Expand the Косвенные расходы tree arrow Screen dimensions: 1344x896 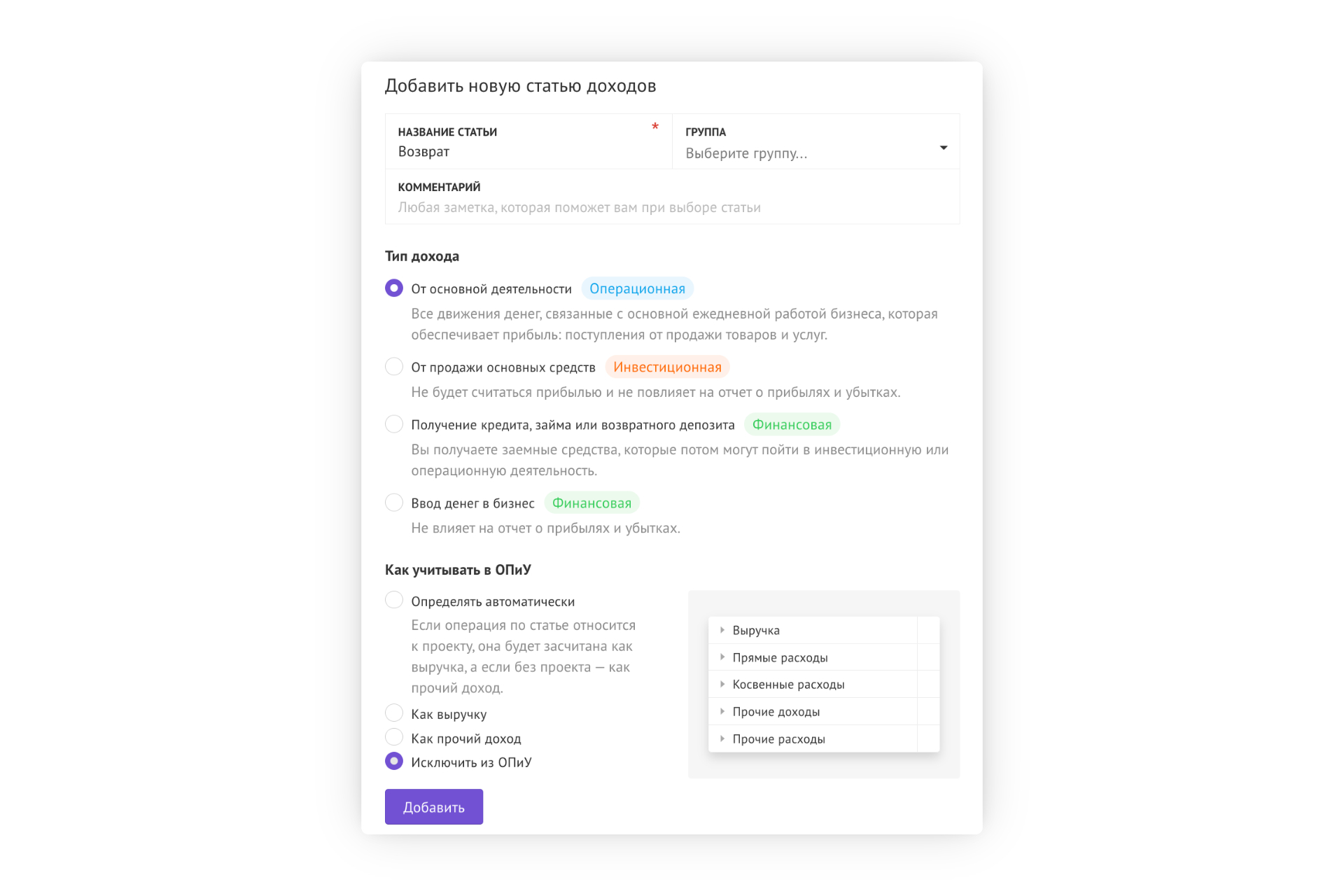722,684
